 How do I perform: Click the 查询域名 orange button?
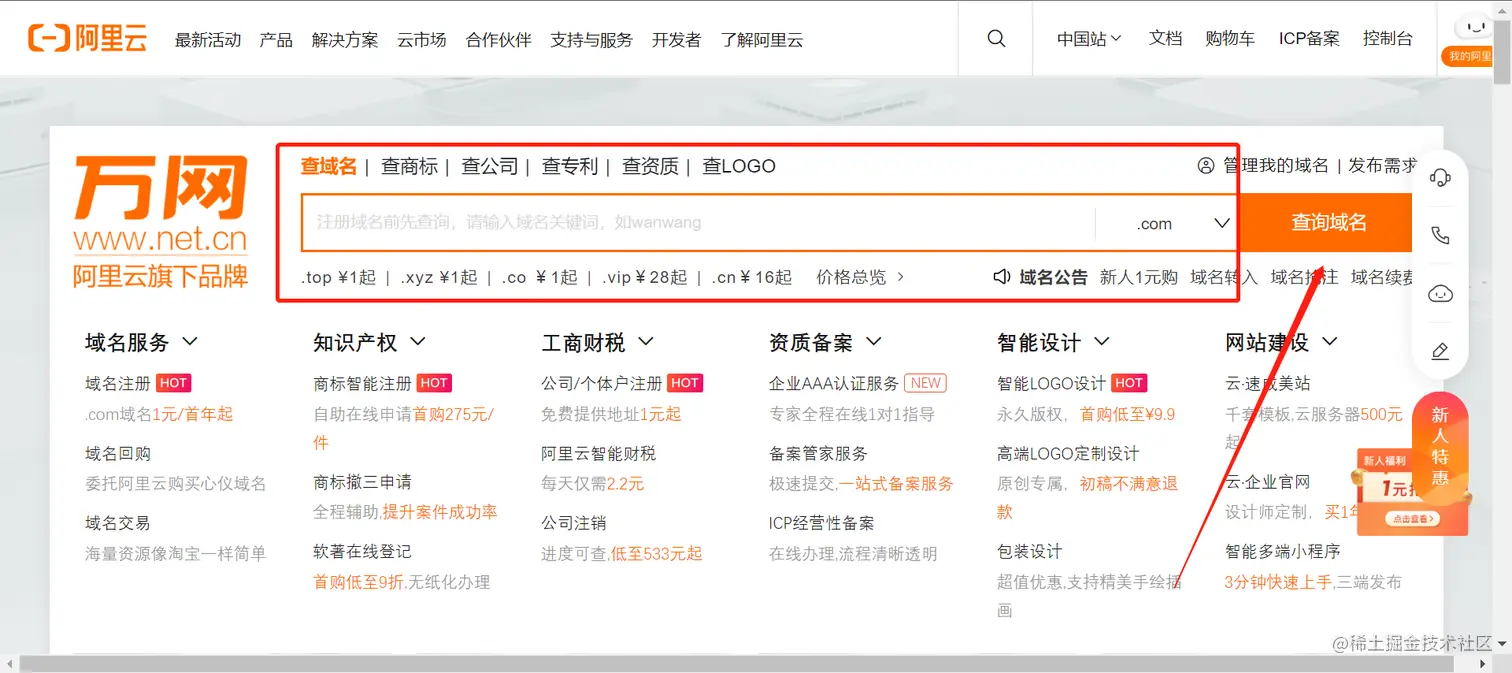tap(1327, 222)
